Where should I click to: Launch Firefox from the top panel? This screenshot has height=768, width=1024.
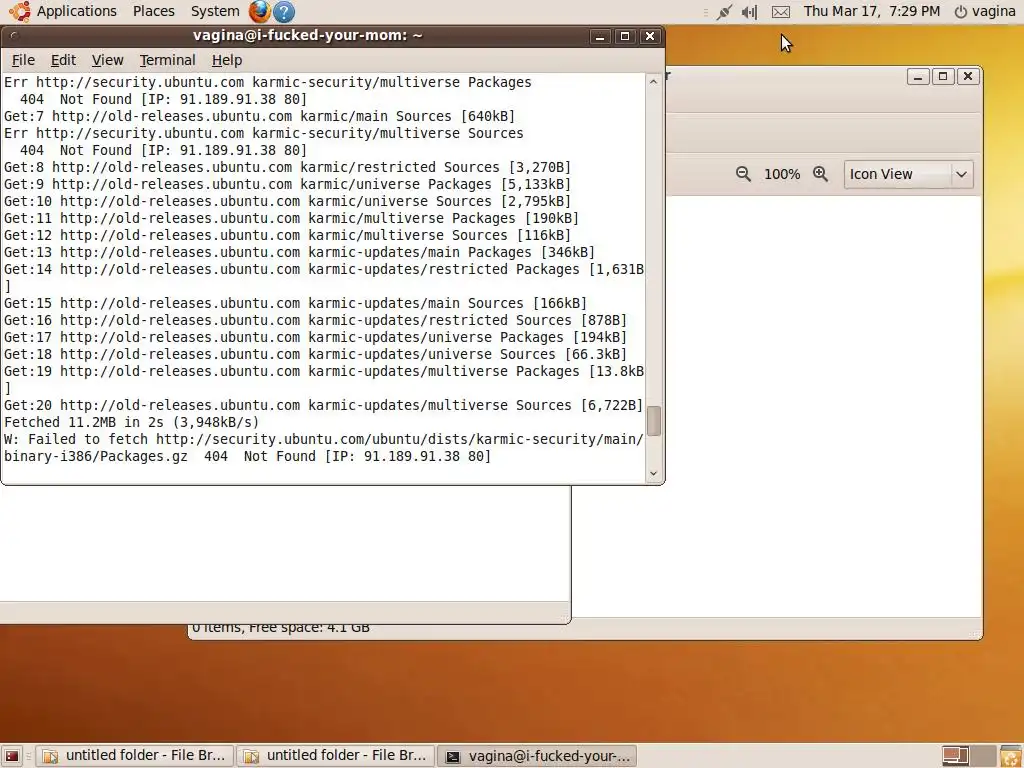(259, 11)
